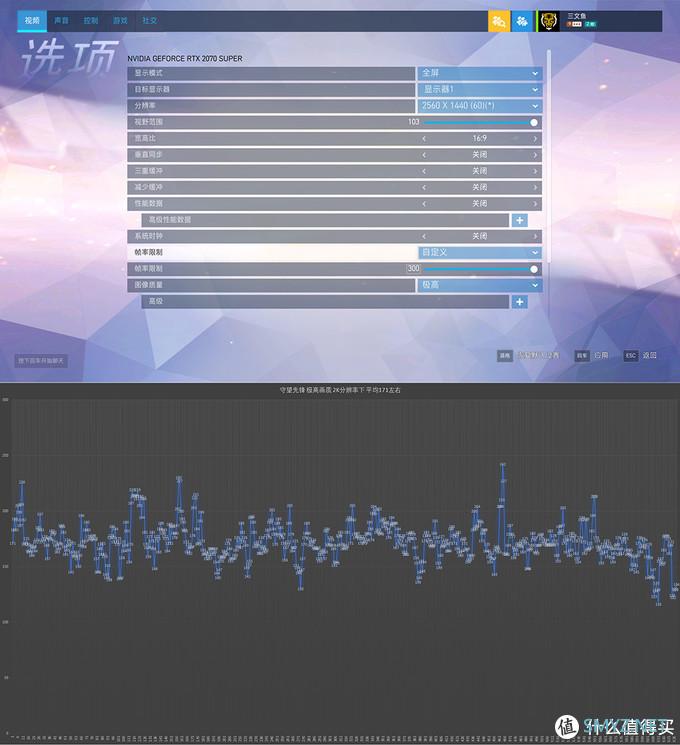This screenshot has width=680, height=745.
Task: Click the NVIDIA GEFORCE RTX 2070 SUPER label
Action: [185, 58]
